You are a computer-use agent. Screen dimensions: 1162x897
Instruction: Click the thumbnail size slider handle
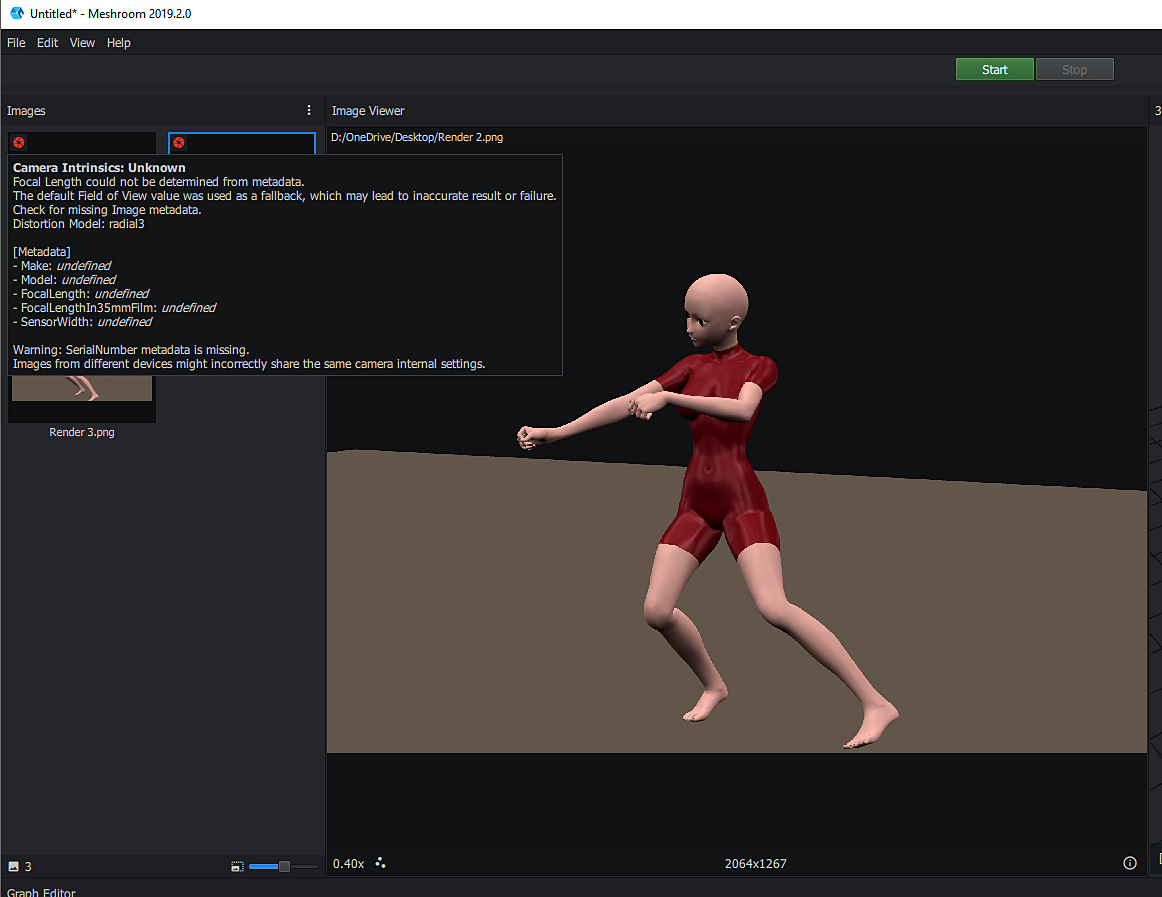284,866
